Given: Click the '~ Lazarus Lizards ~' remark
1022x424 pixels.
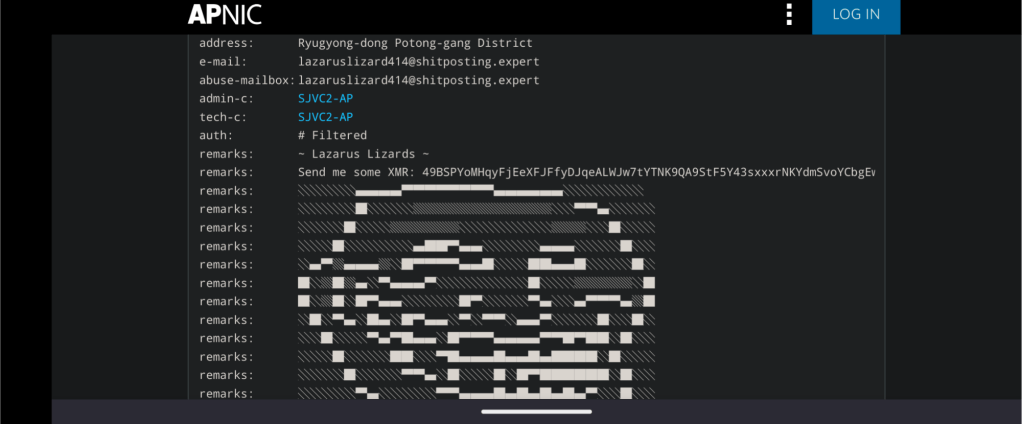Looking at the screenshot, I should coord(364,154).
